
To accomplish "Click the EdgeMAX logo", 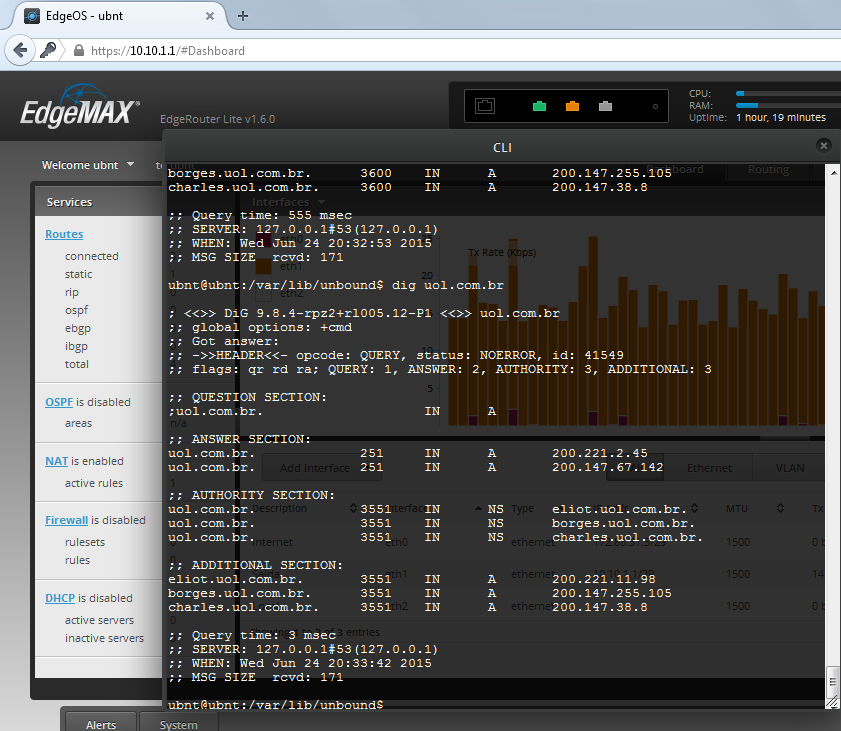I will [x=80, y=108].
